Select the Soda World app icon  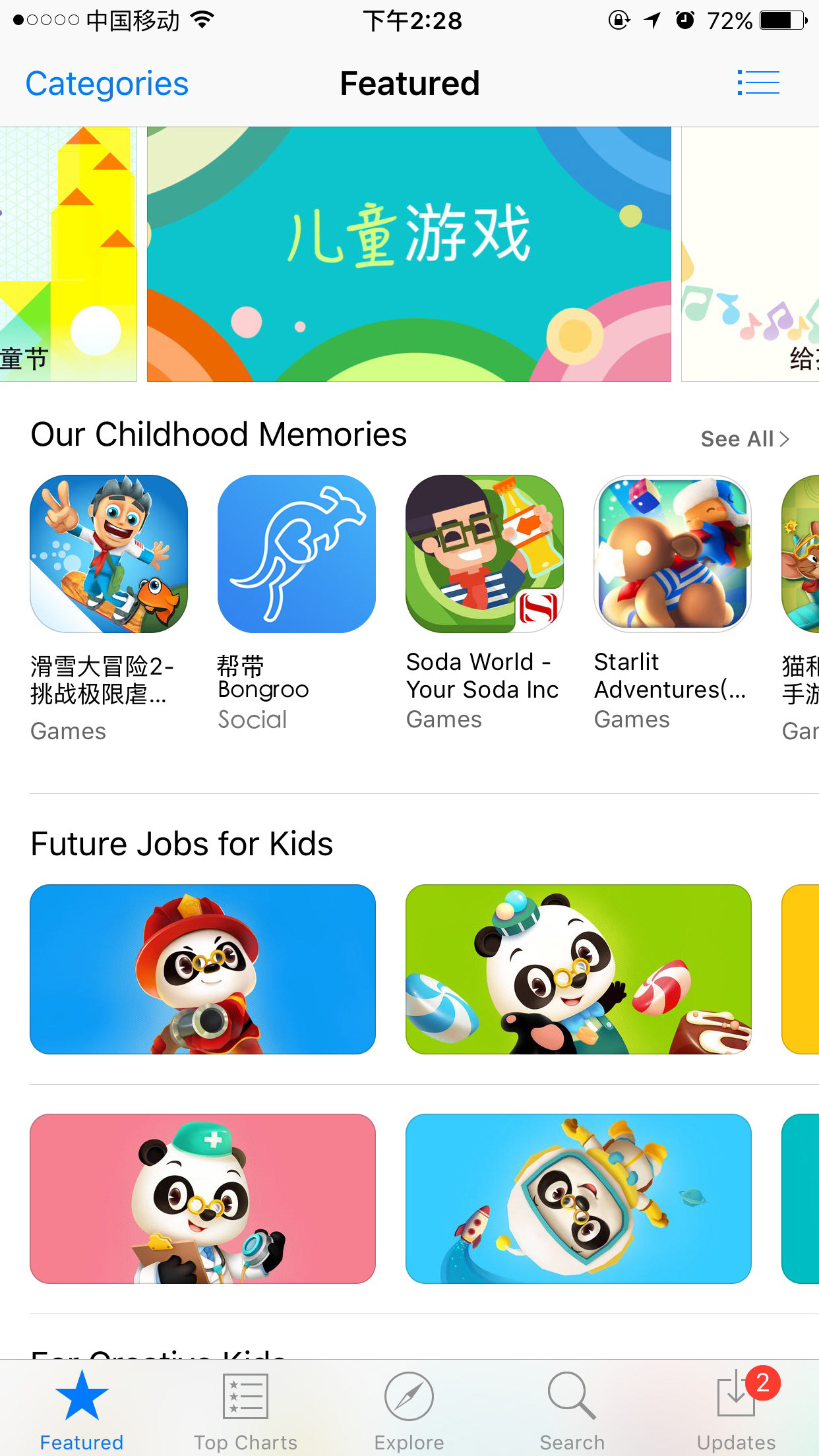click(x=485, y=554)
